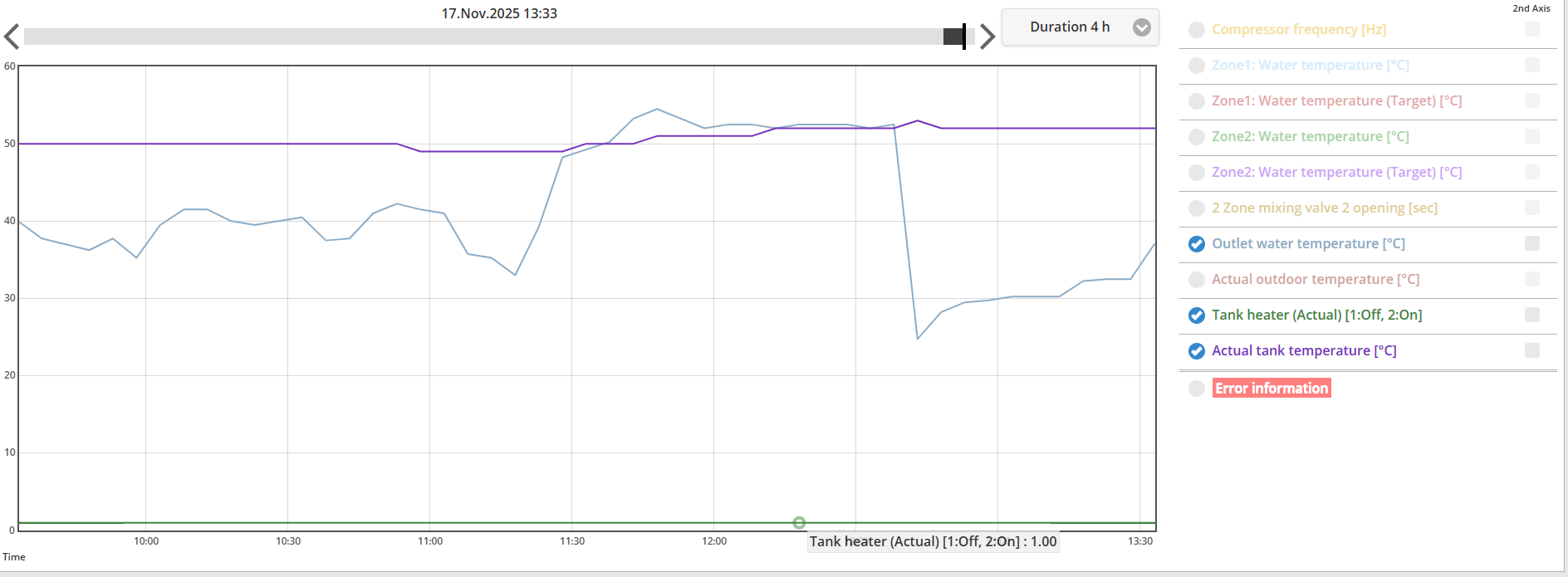Enable Compressor frequency [Hz] series

(x=1197, y=30)
